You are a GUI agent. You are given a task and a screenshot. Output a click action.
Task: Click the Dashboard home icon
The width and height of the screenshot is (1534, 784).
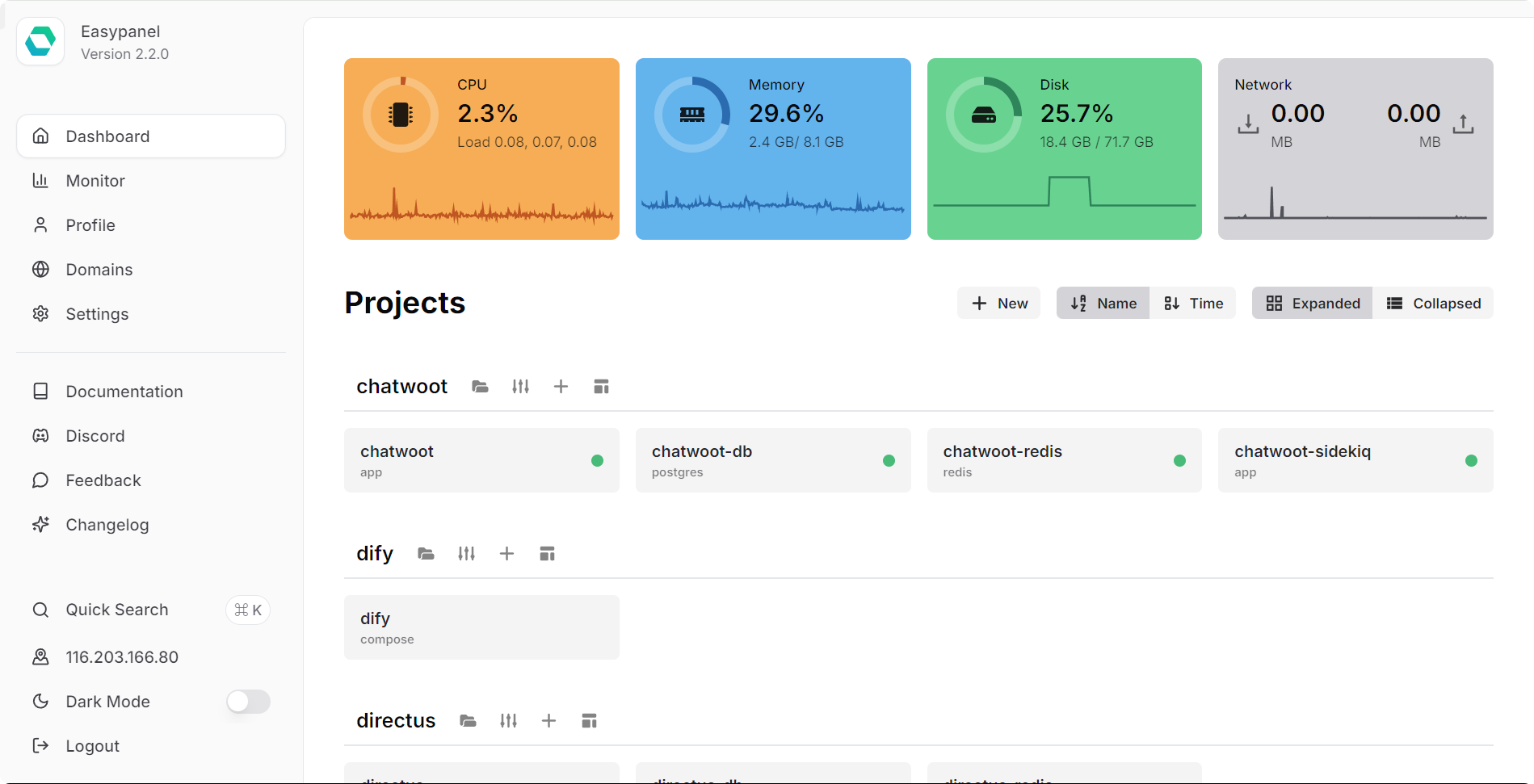click(x=40, y=136)
